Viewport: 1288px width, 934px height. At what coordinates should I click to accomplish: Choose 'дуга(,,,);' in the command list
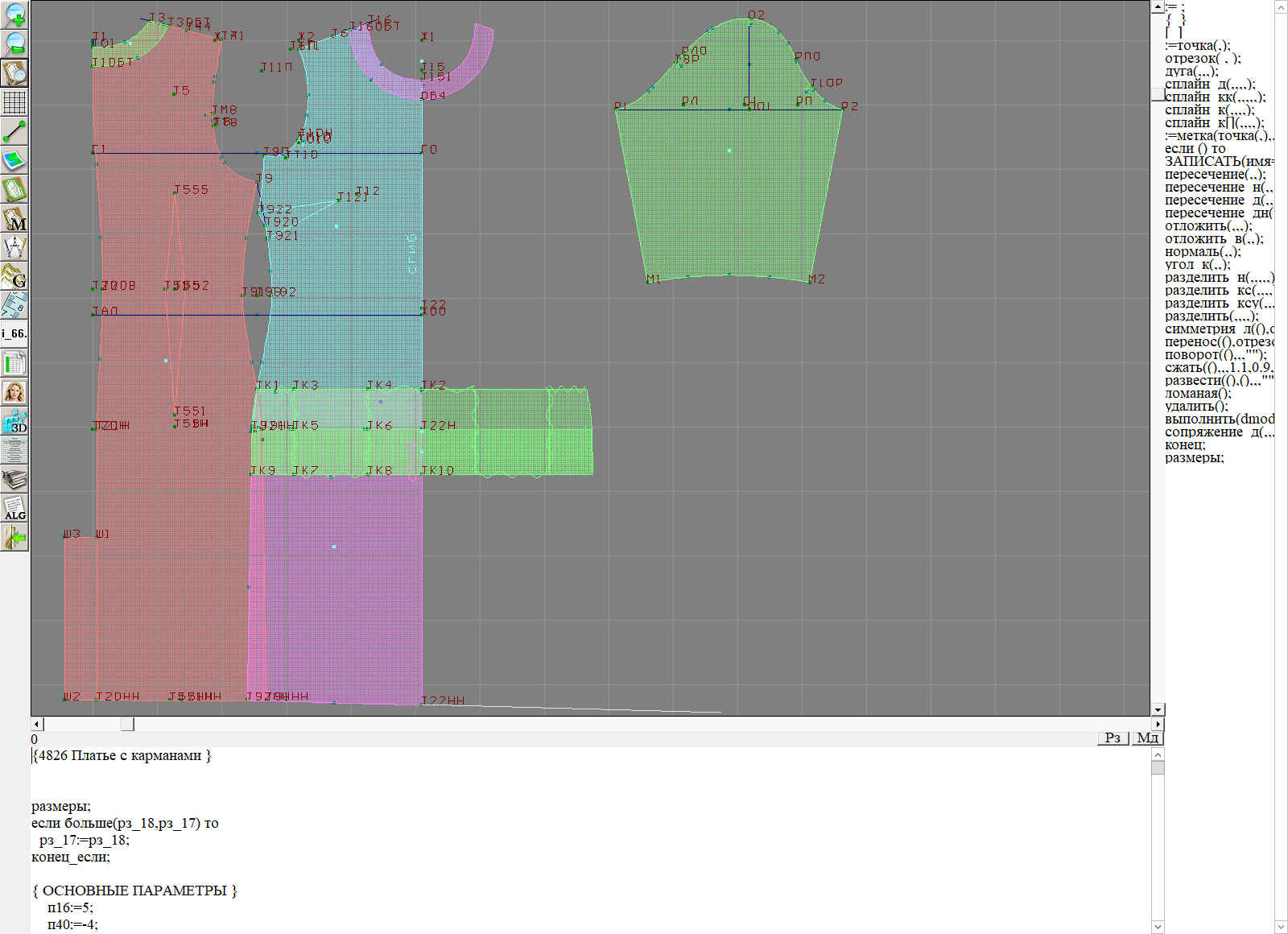pyautogui.click(x=1191, y=72)
